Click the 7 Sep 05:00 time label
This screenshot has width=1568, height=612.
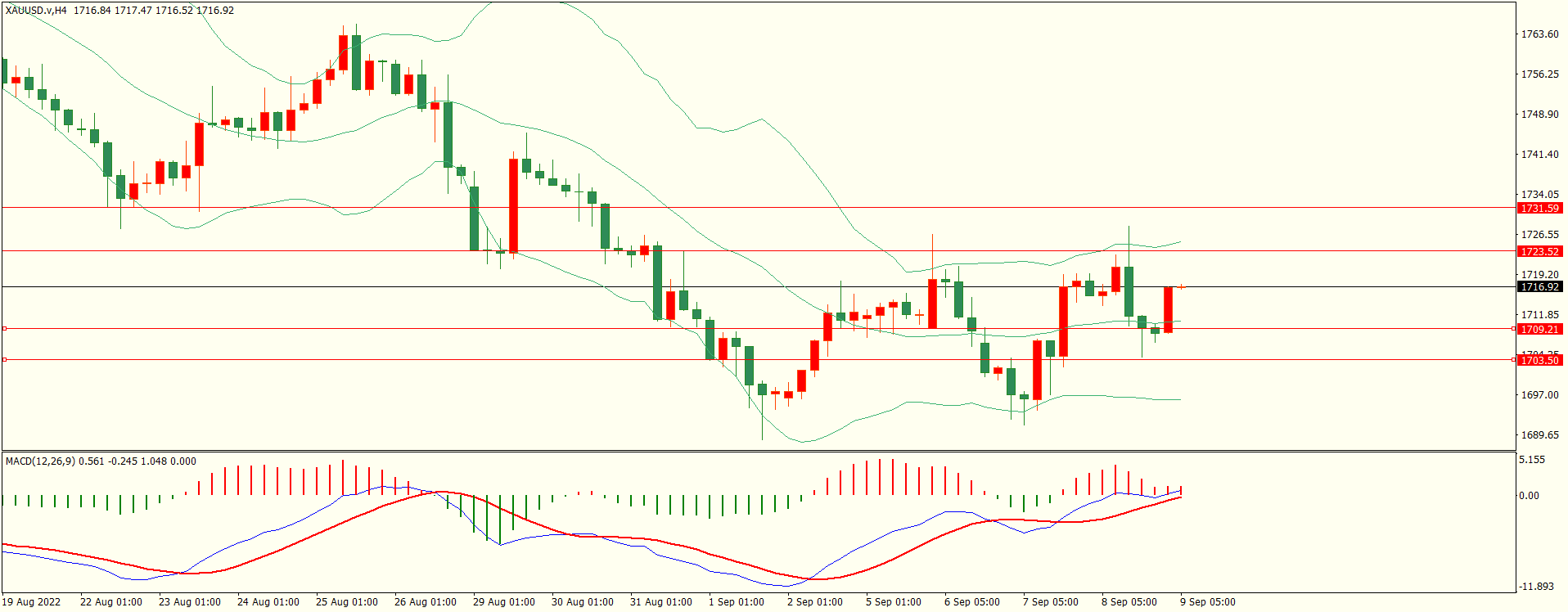1051,602
